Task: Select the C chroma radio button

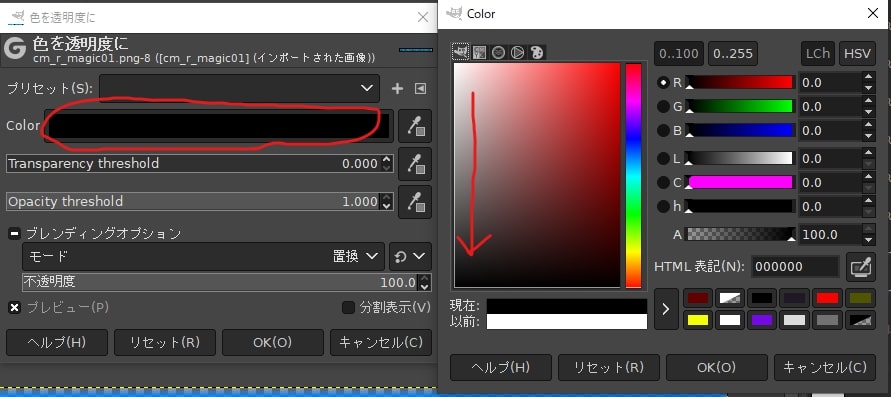Action: [663, 182]
